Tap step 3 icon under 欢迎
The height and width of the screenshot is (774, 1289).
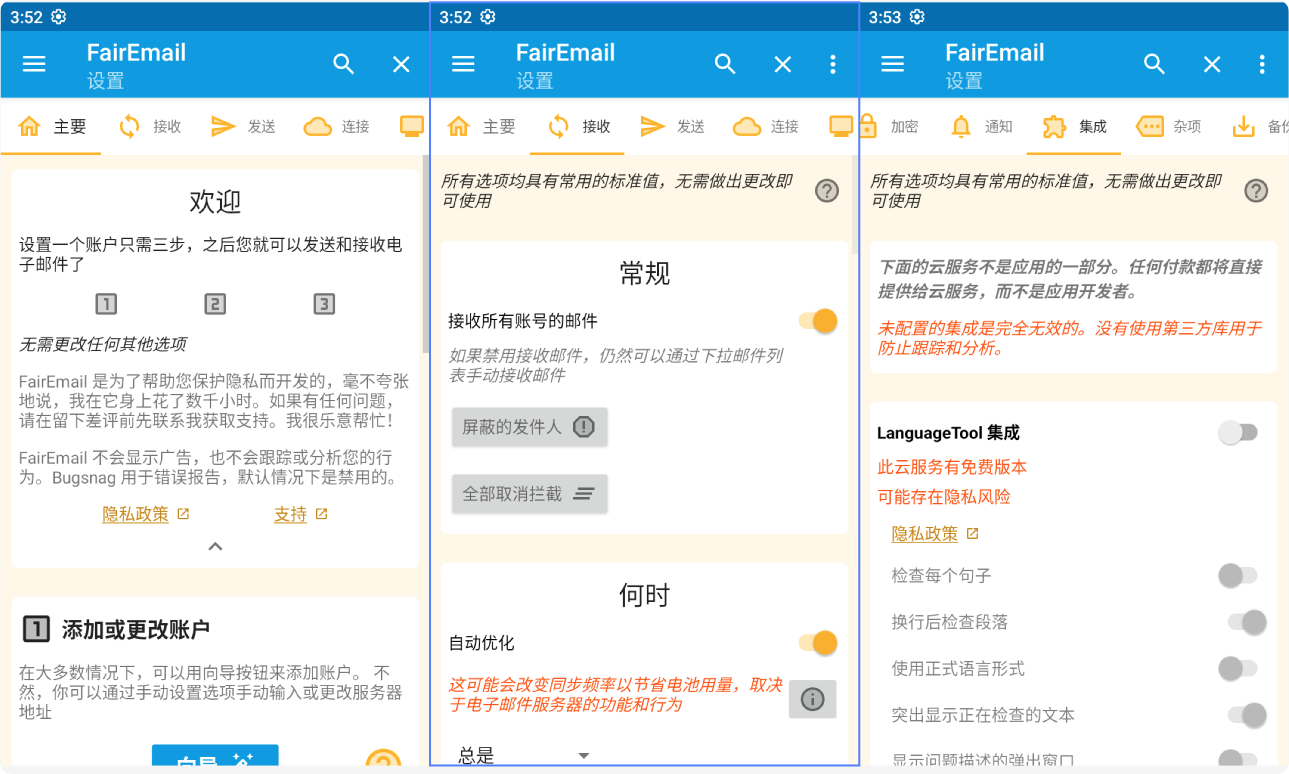click(323, 304)
